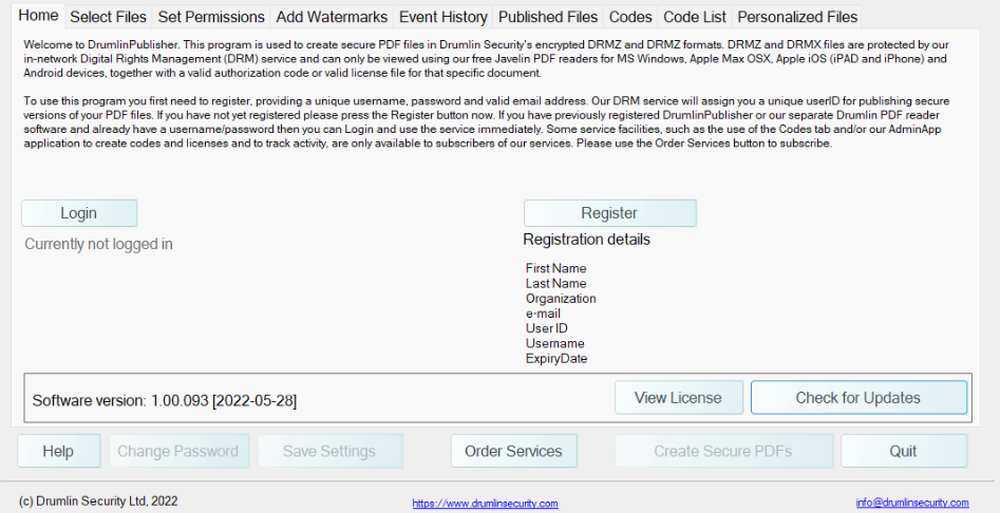Click the 'Currently not logged in' status text

click(x=99, y=244)
